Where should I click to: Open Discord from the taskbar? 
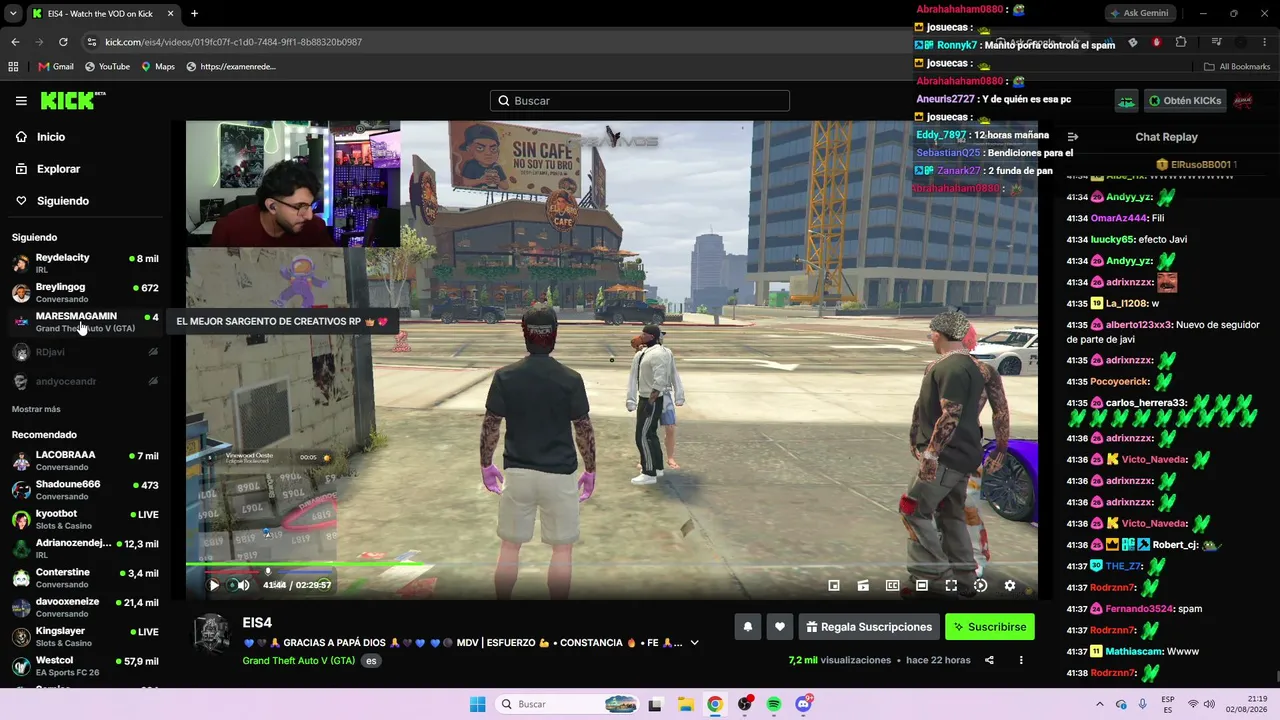pos(804,704)
